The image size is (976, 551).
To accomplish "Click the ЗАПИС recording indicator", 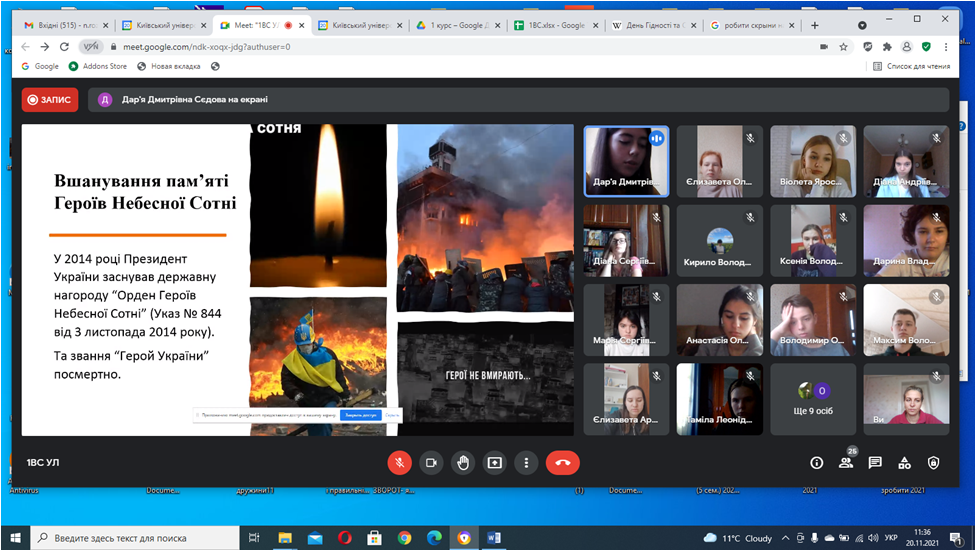I will (50, 99).
